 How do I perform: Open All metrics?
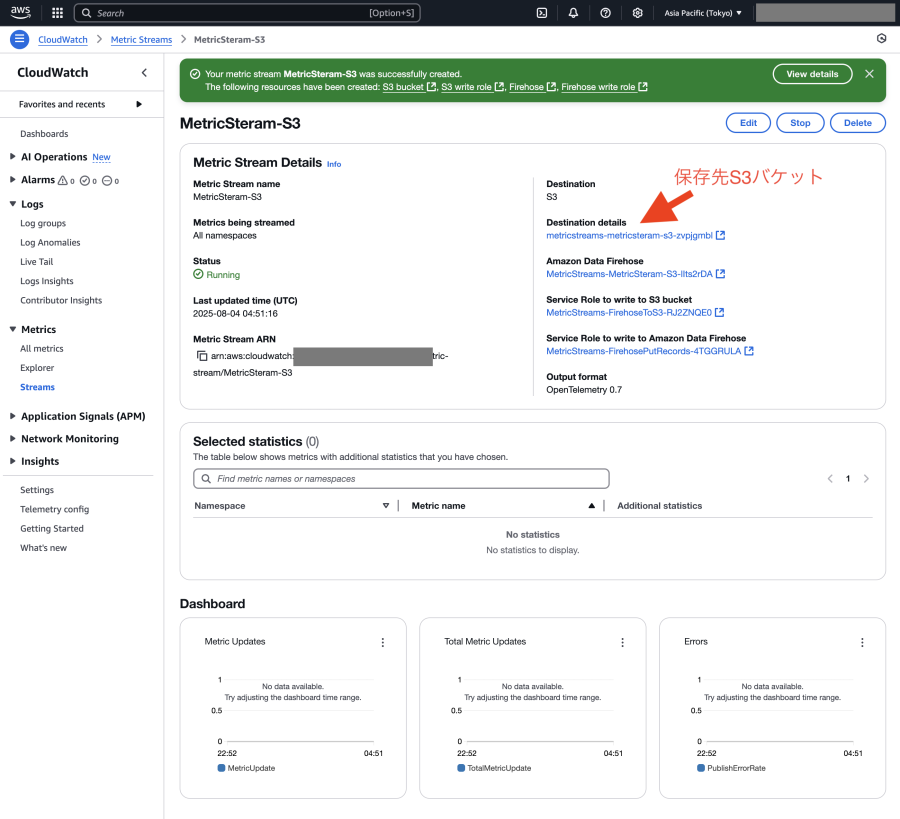pyautogui.click(x=42, y=348)
